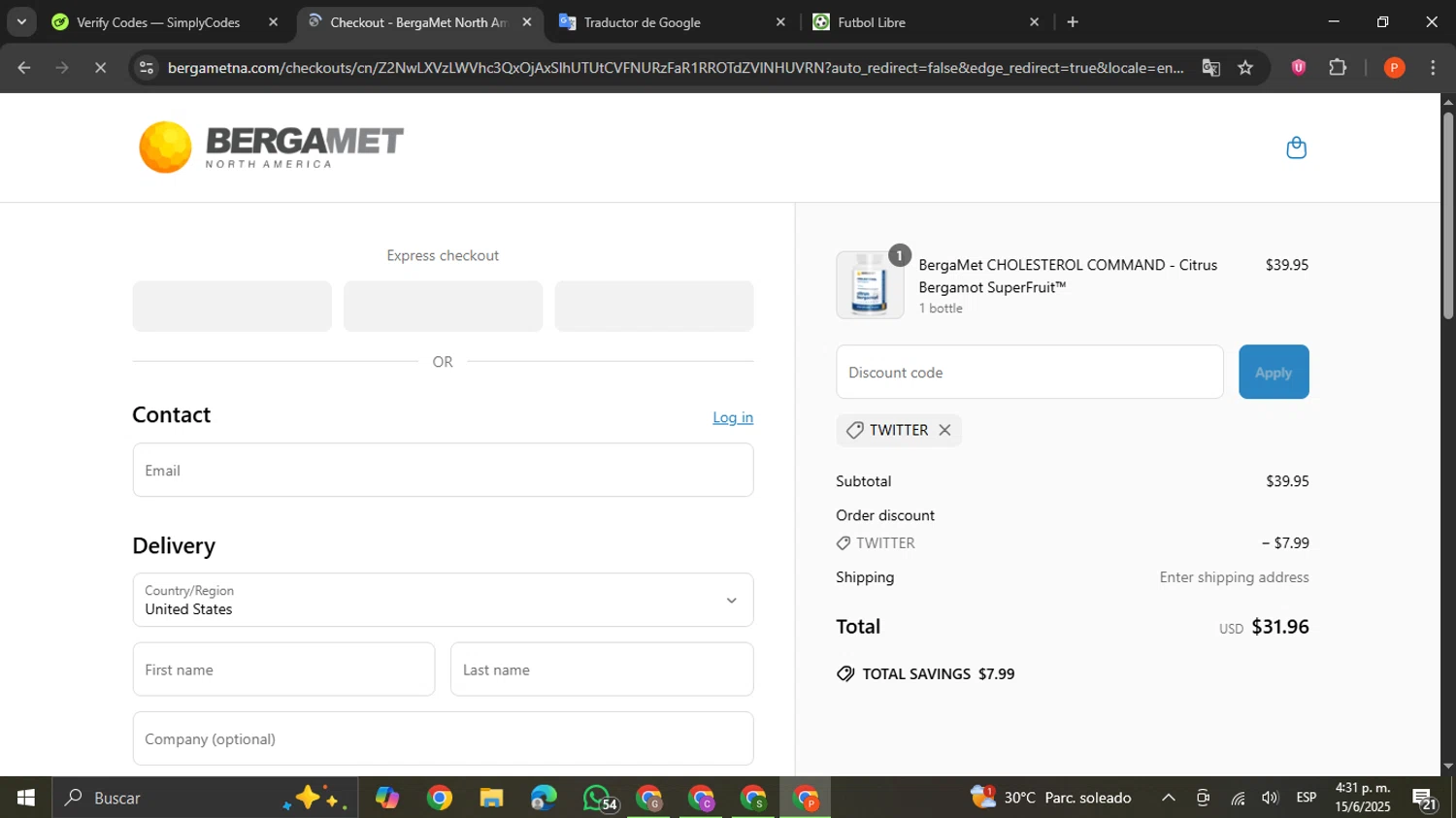Click the Cholesterol Command product thumbnail
Viewport: 1456px width, 818px height.
coord(870,285)
